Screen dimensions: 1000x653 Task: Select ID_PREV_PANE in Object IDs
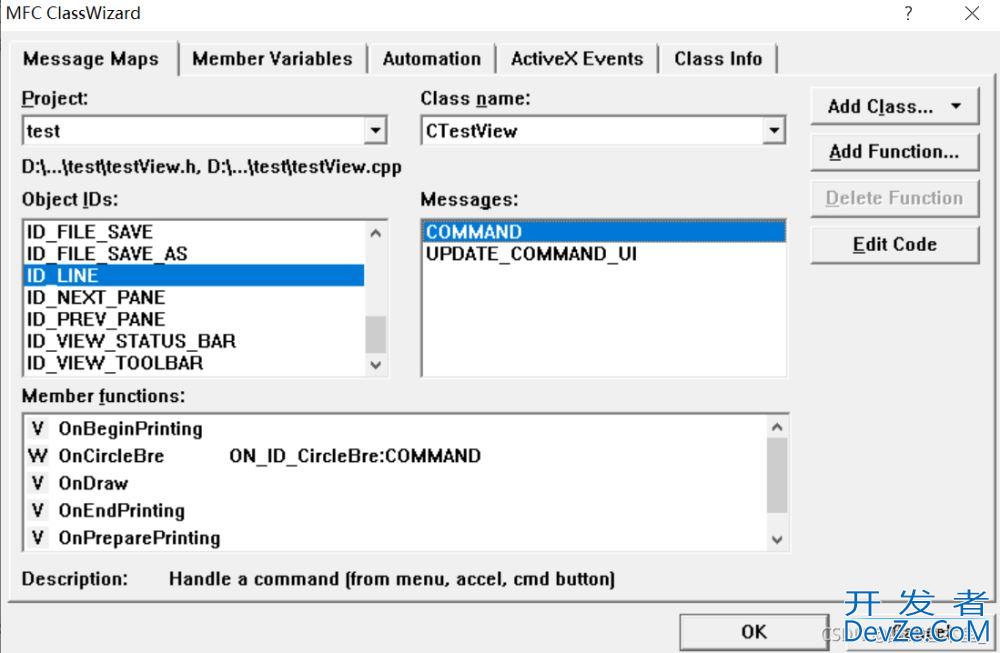(194, 319)
